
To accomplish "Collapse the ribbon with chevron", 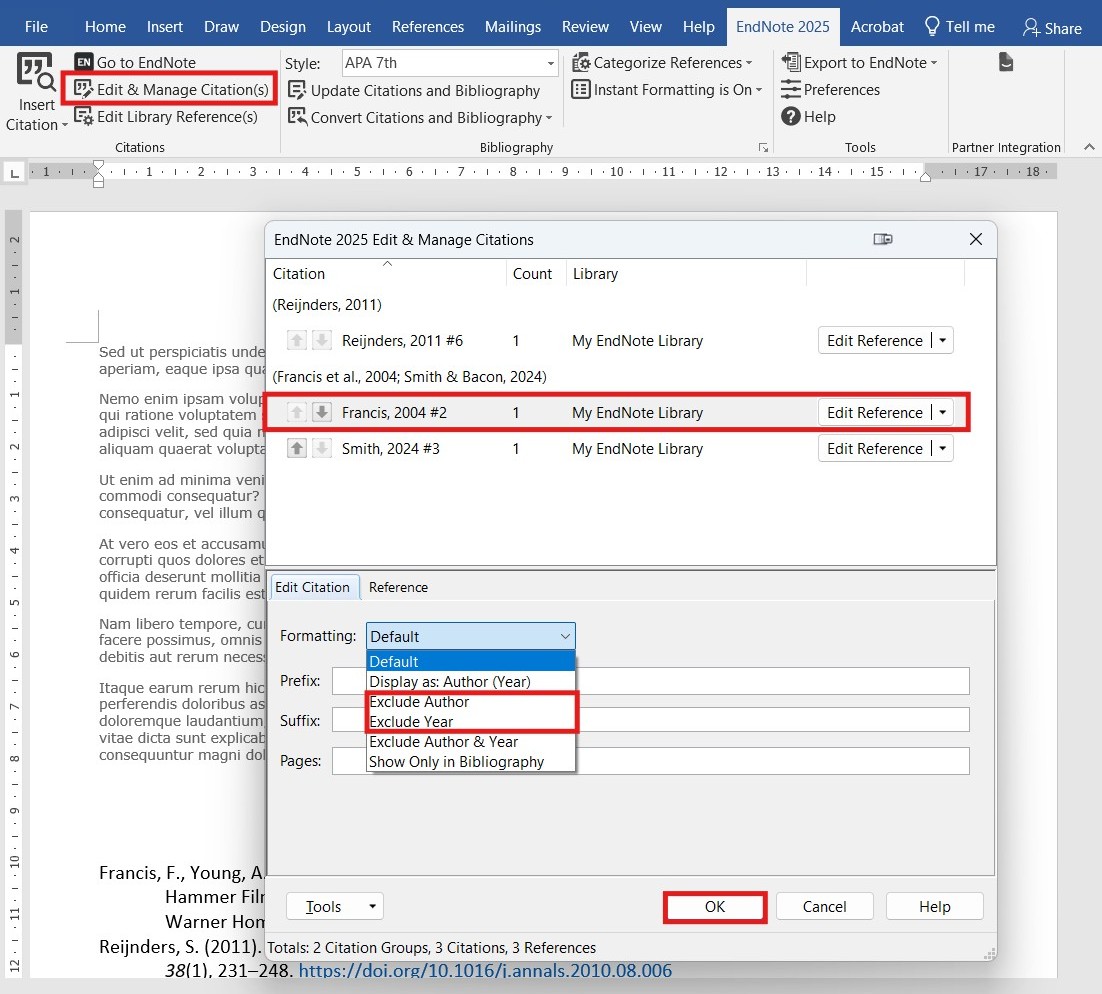I will [x=1089, y=147].
